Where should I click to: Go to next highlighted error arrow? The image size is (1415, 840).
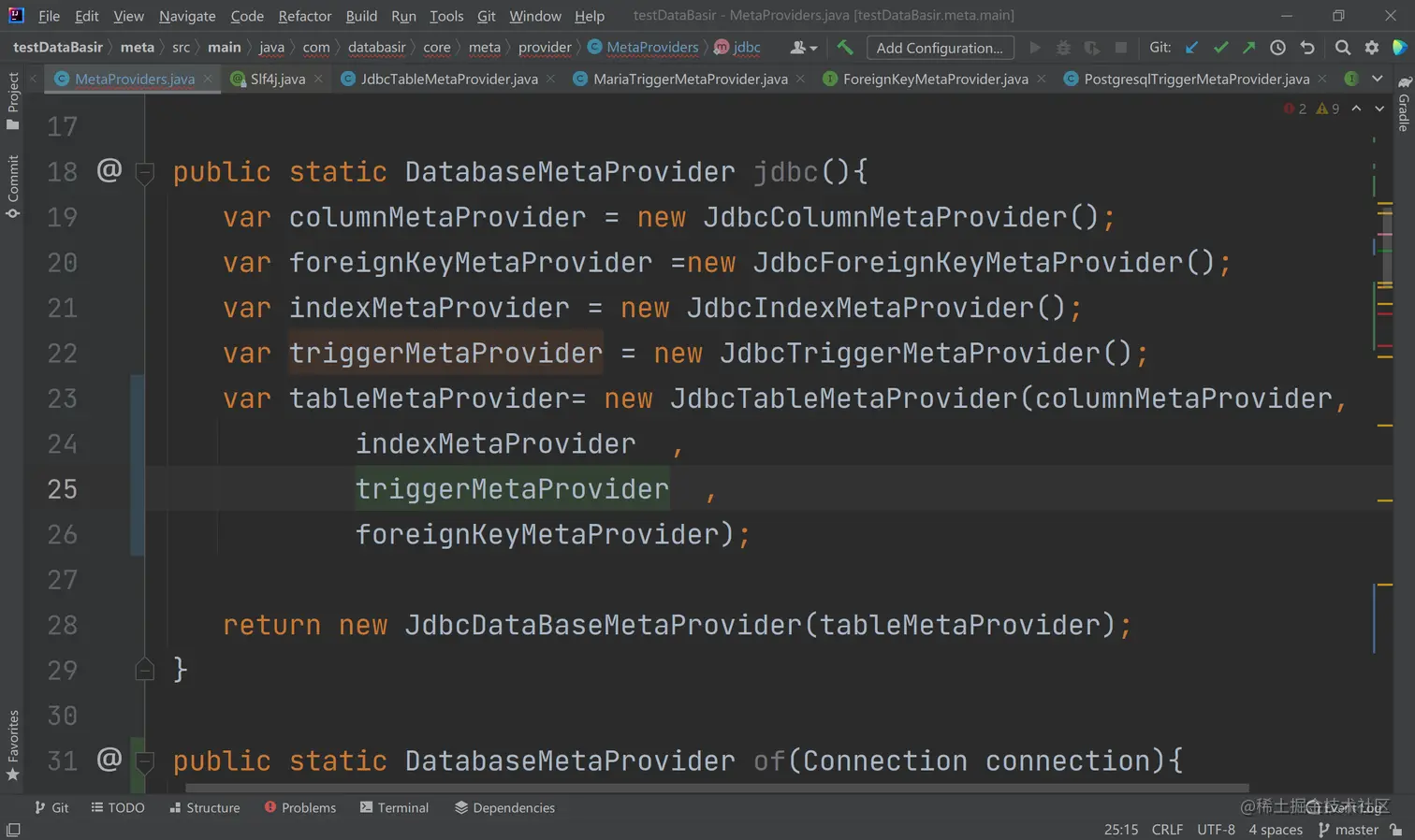[x=1379, y=109]
